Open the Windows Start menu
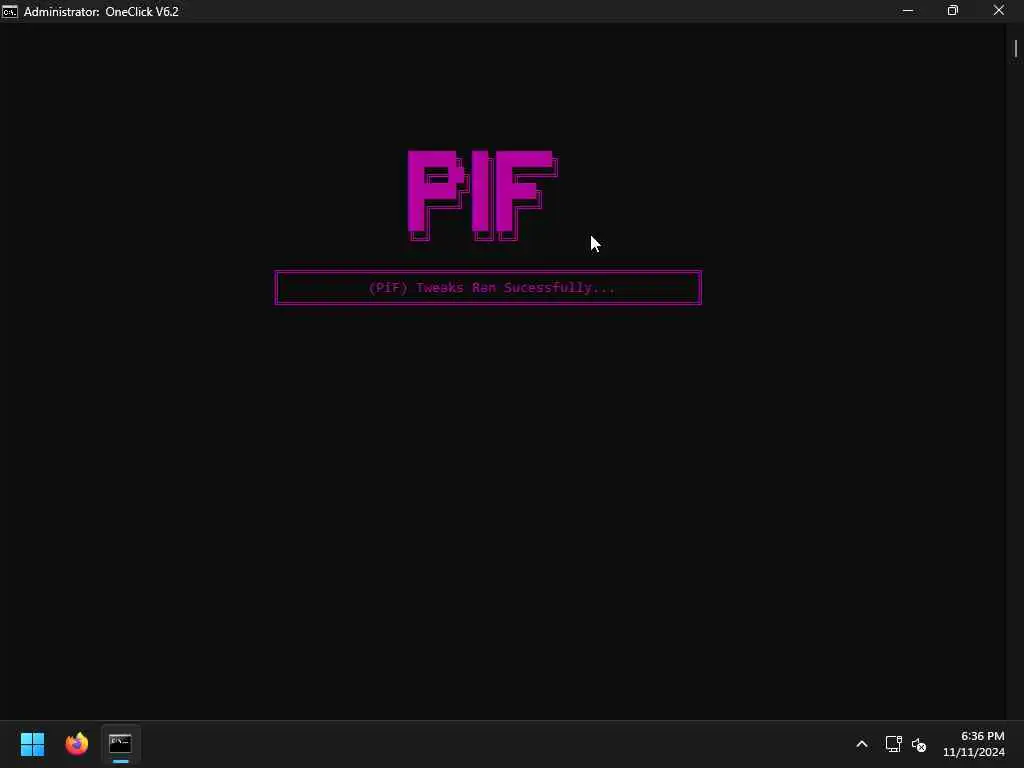 32,744
